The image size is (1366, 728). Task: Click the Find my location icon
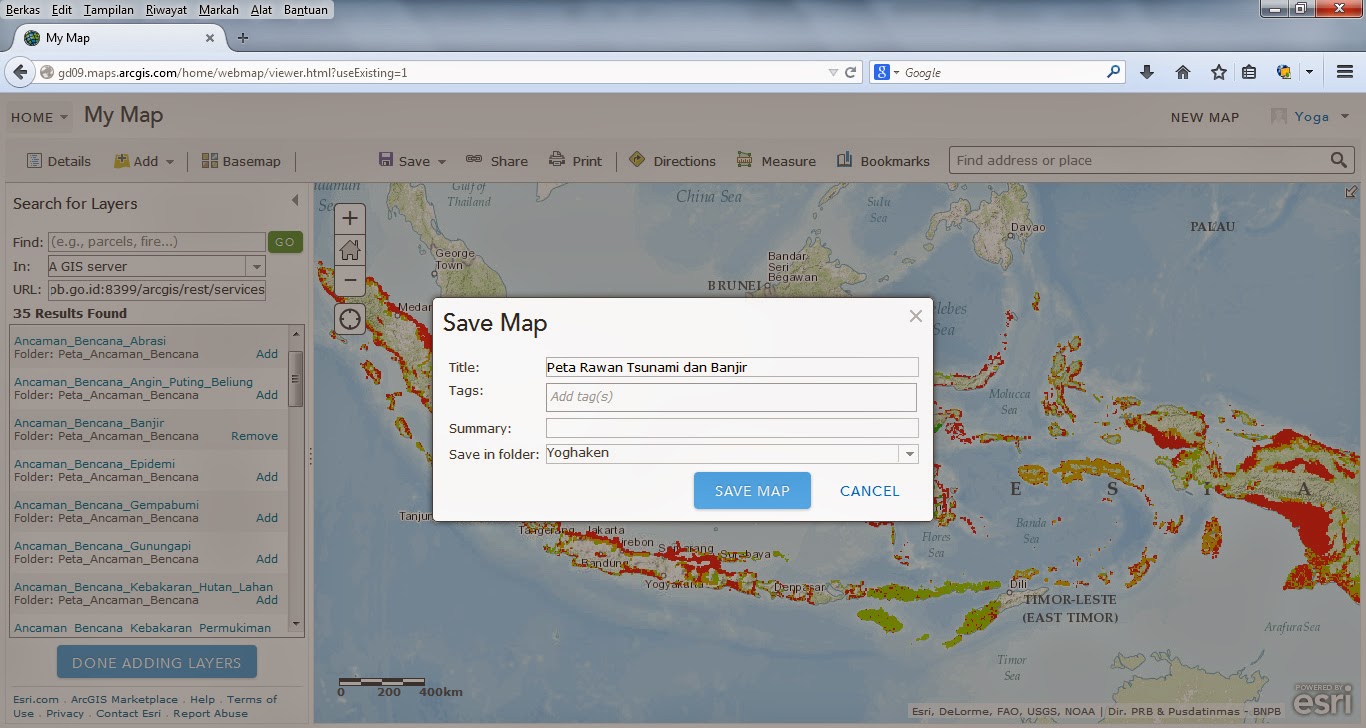pyautogui.click(x=349, y=318)
